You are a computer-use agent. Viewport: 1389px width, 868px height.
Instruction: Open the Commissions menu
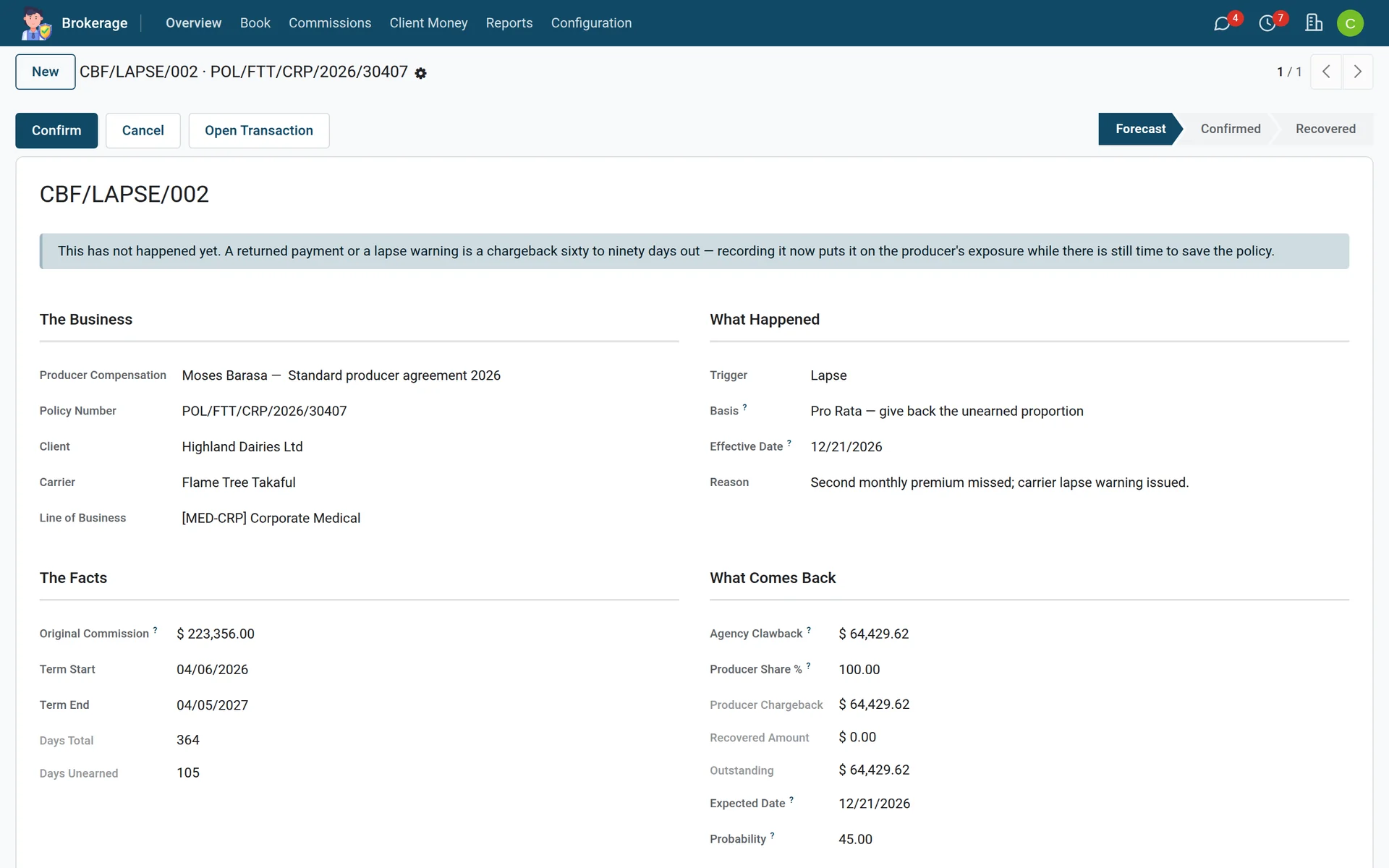330,23
